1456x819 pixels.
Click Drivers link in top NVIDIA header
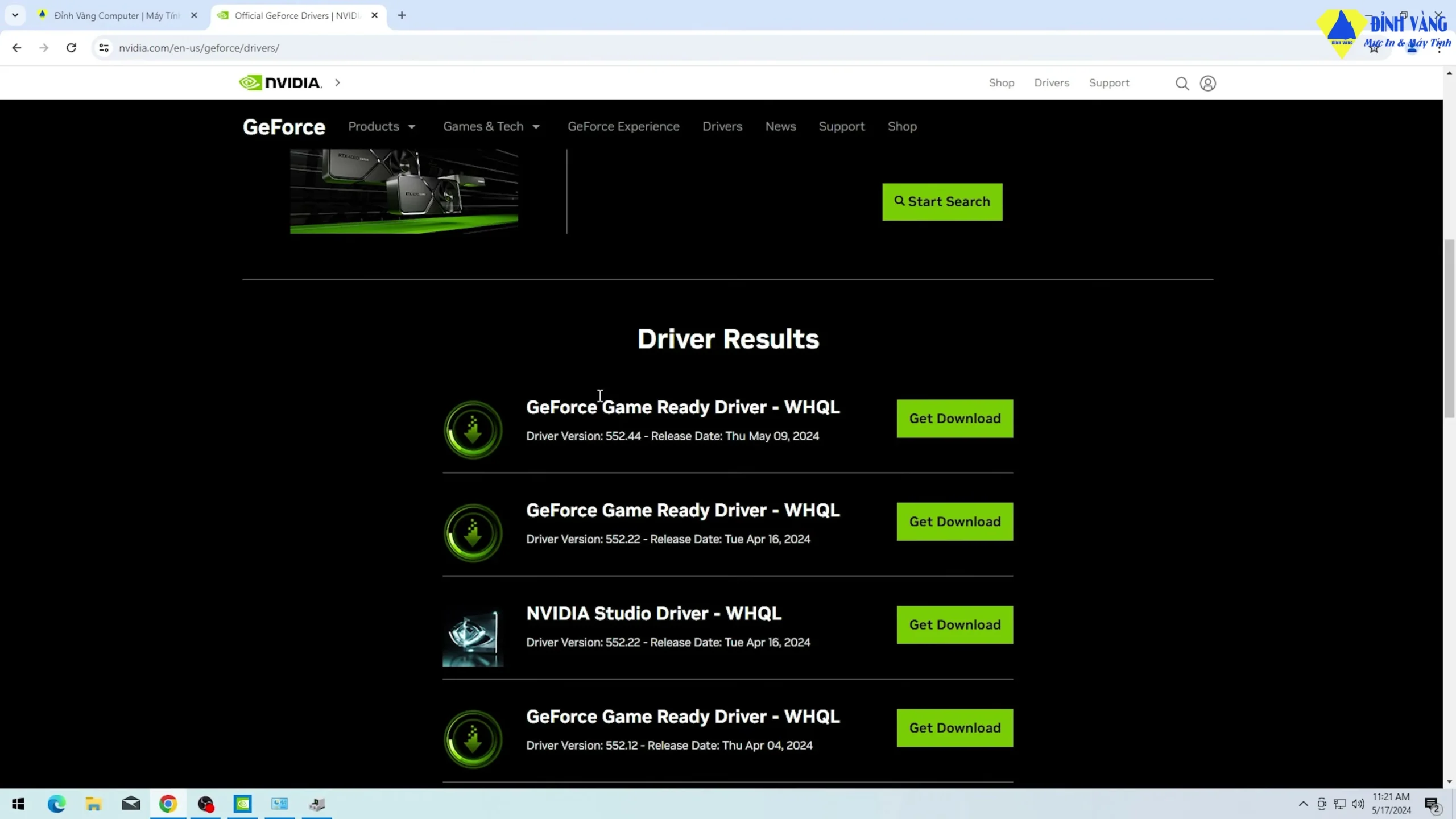pos(1052,83)
